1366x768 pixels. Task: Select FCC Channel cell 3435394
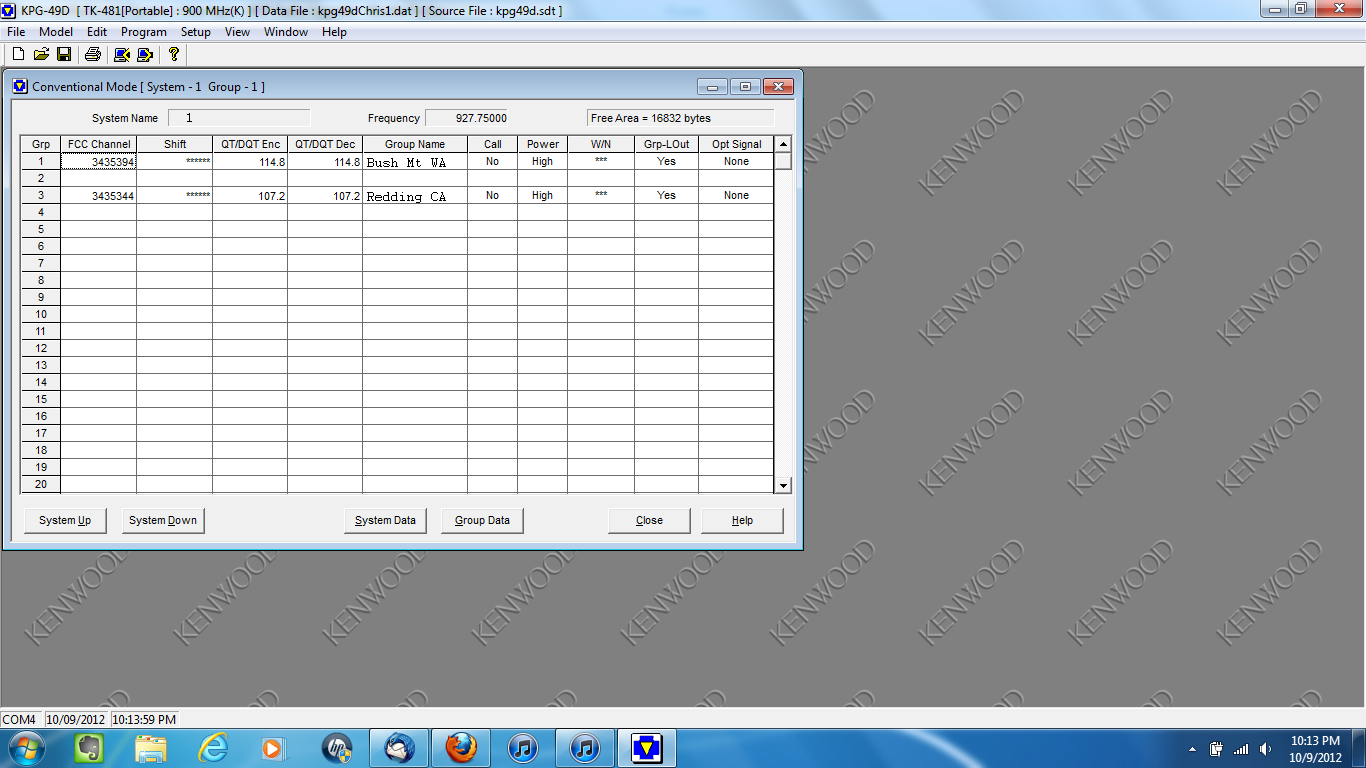(99, 162)
